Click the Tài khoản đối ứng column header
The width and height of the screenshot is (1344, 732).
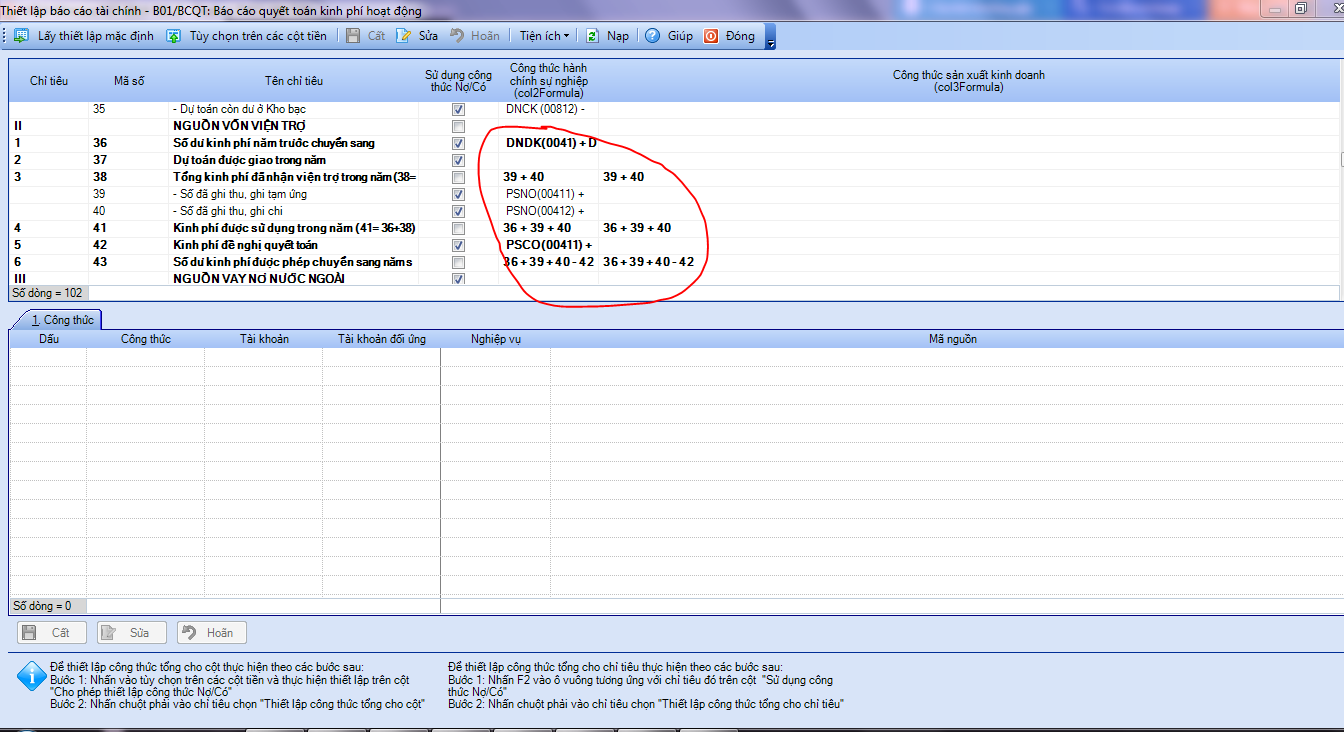(382, 339)
